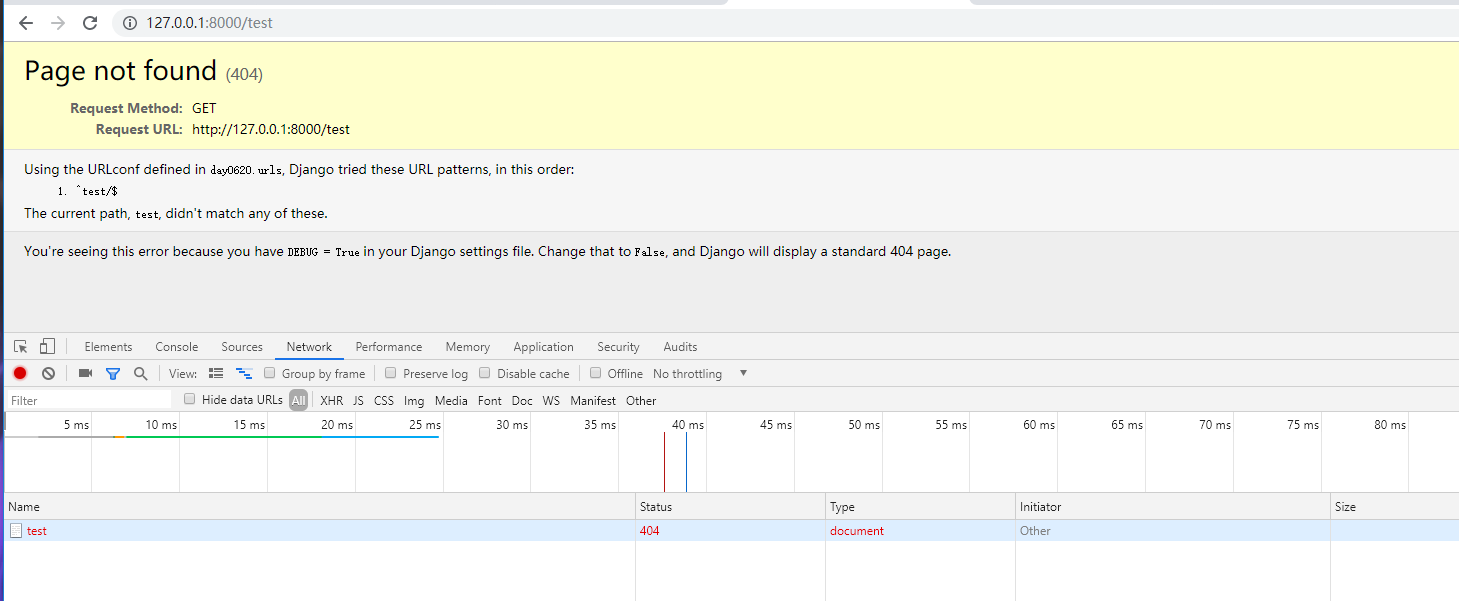Check the Offline checkbox

(595, 373)
